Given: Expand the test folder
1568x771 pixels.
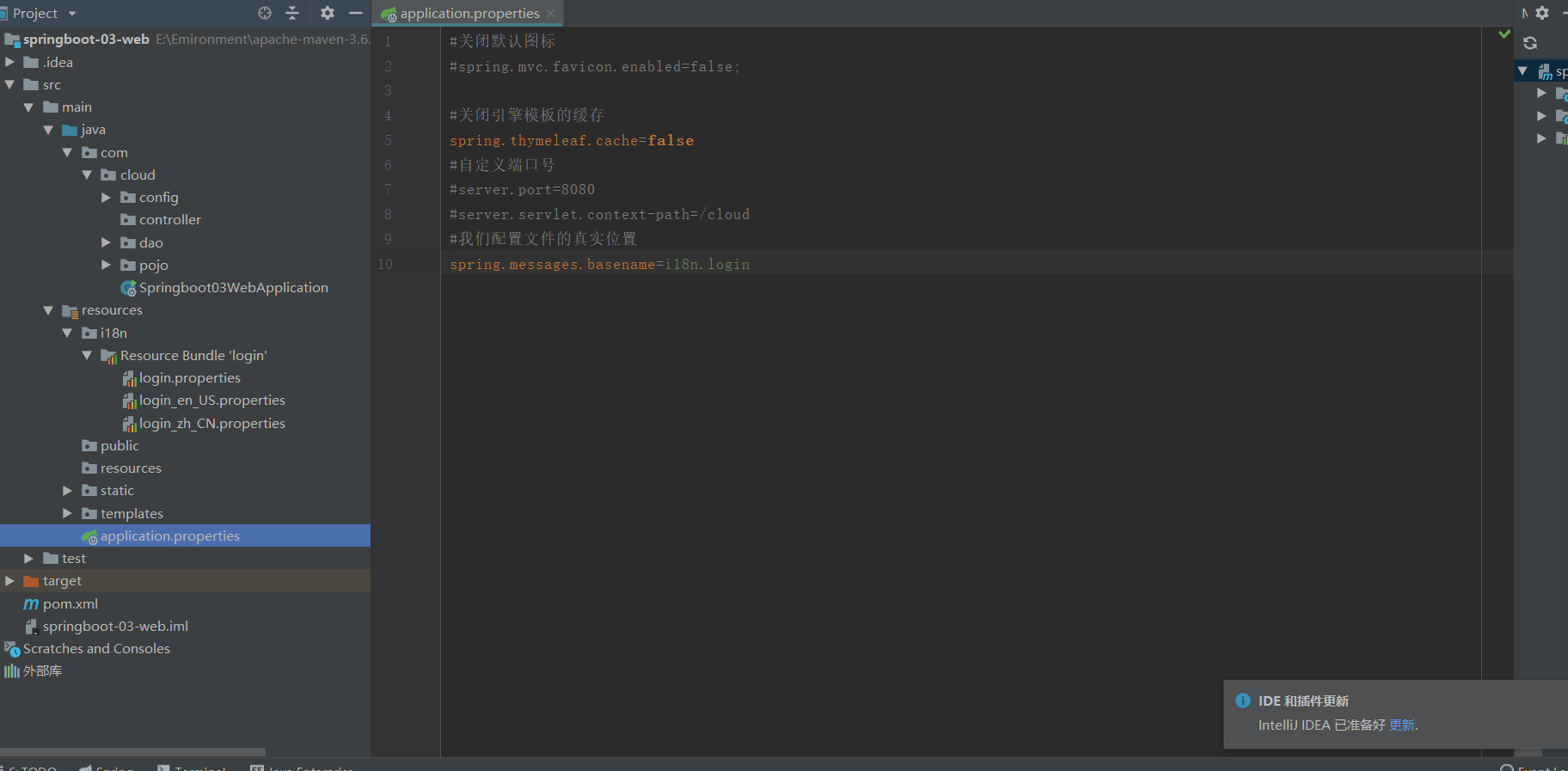Looking at the screenshot, I should [29, 558].
